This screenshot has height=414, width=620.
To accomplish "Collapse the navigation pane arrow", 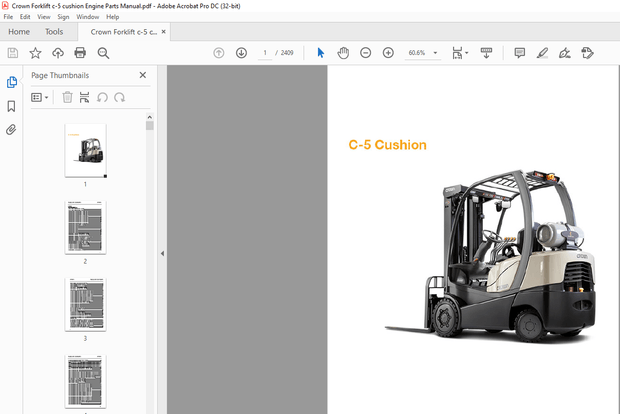I will (x=162, y=253).
